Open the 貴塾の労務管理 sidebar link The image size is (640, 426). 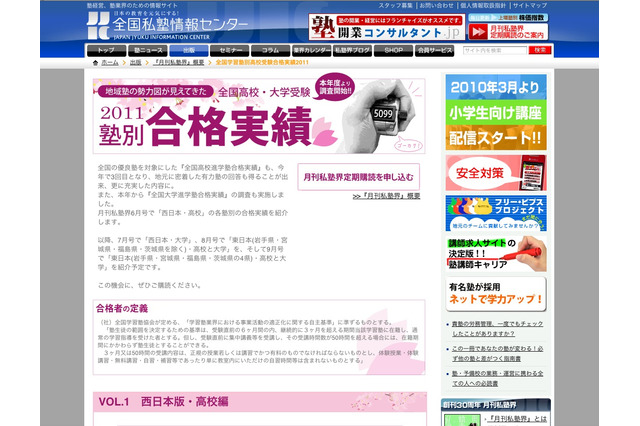[497, 328]
